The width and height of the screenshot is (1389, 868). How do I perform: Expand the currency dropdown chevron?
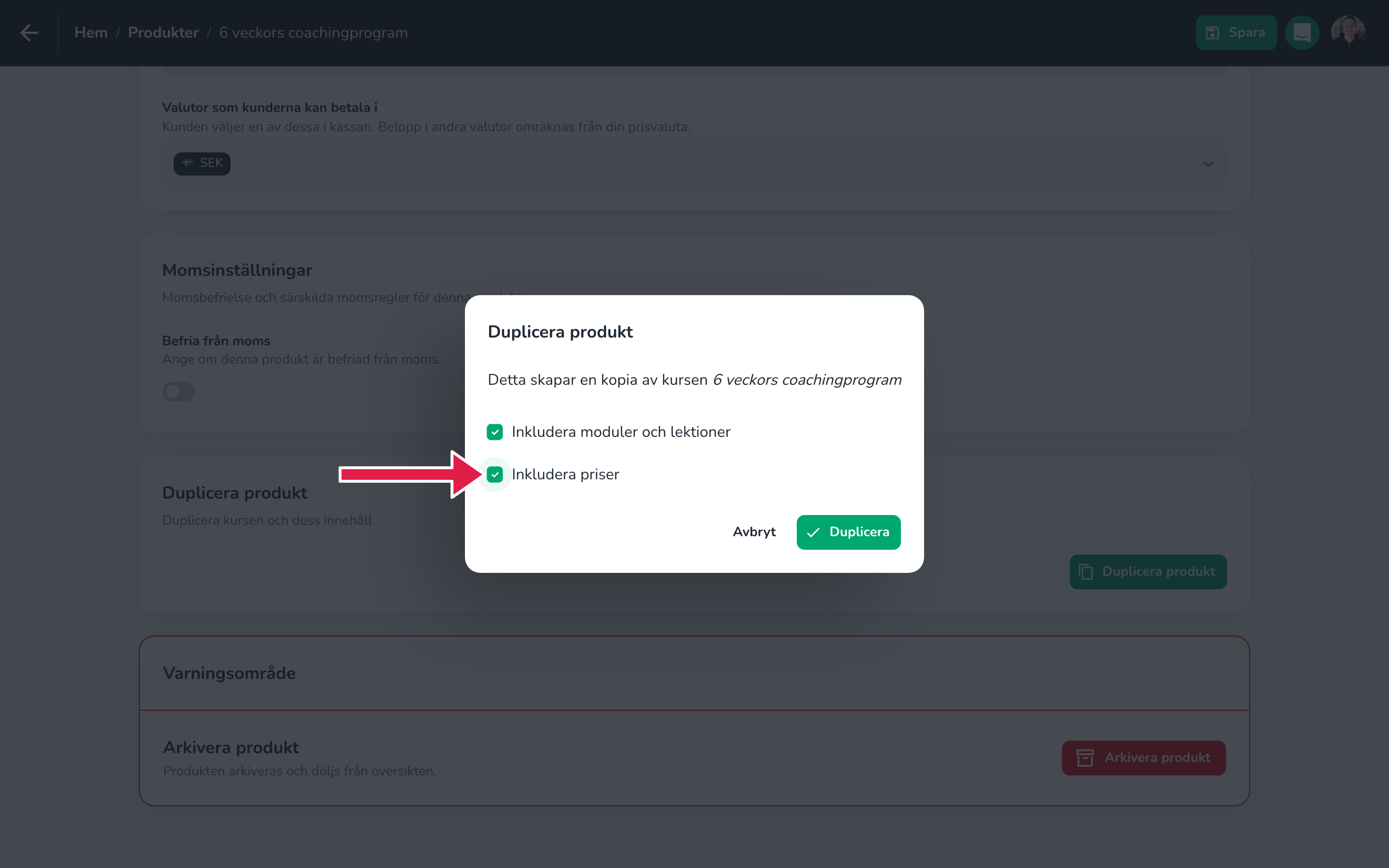coord(1208,164)
